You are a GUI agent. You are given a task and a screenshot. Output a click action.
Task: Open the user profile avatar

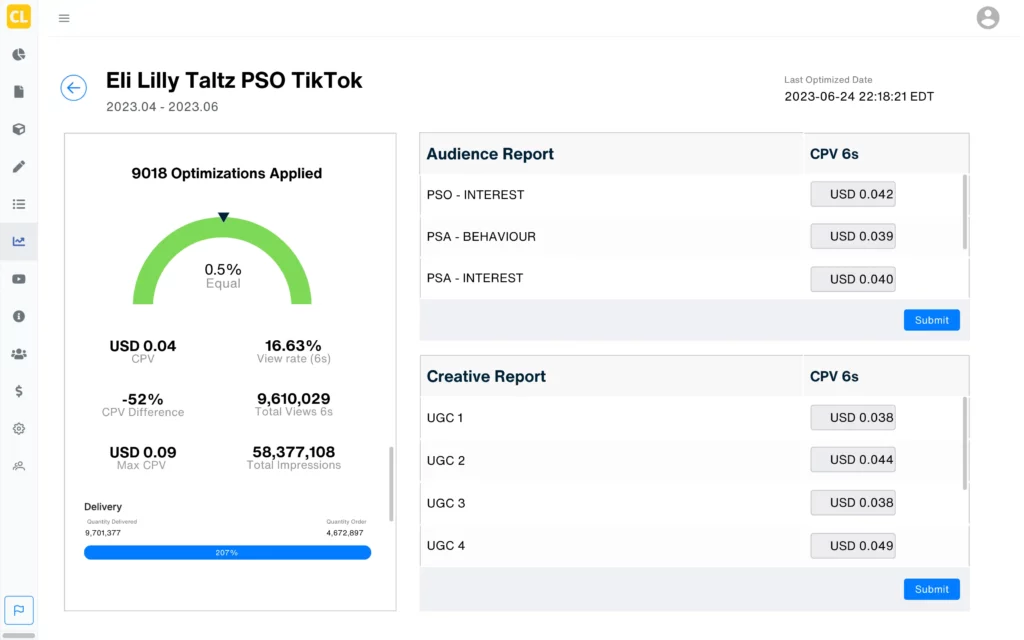987,18
